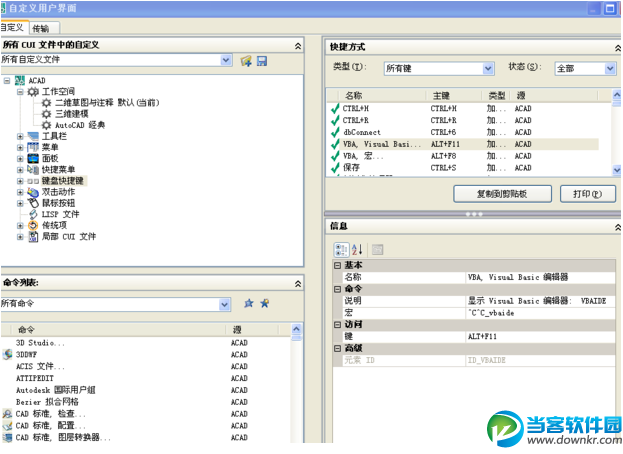This screenshot has height=454, width=623.
Task: Switch to the 传输 tab
Action: click(44, 28)
